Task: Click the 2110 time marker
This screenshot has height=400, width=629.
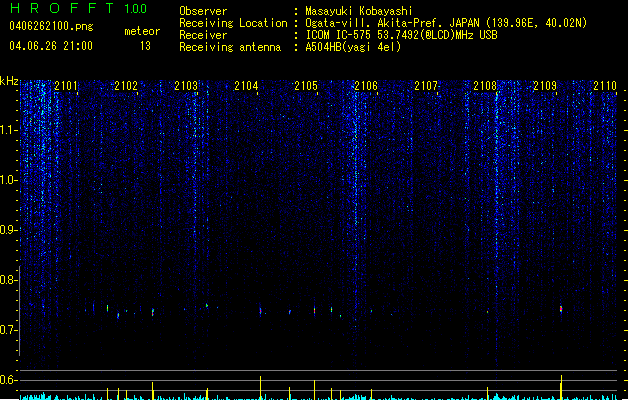Action: pyautogui.click(x=605, y=86)
